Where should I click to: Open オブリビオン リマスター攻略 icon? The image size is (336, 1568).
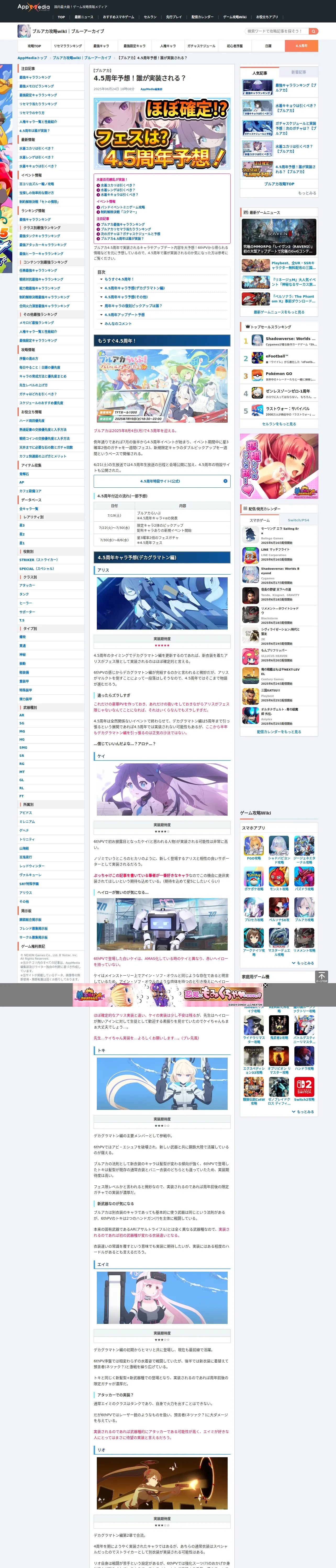tap(279, 1056)
